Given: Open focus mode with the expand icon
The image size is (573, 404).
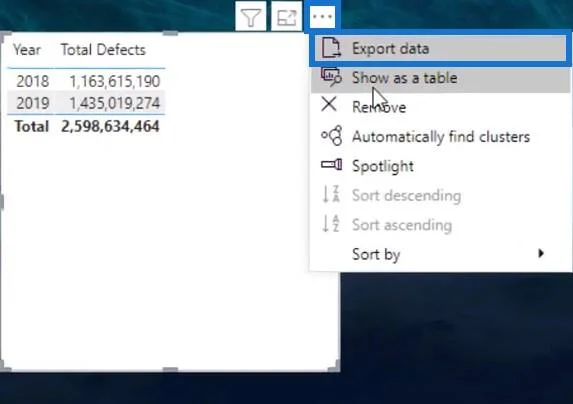Looking at the screenshot, I should (x=286, y=17).
